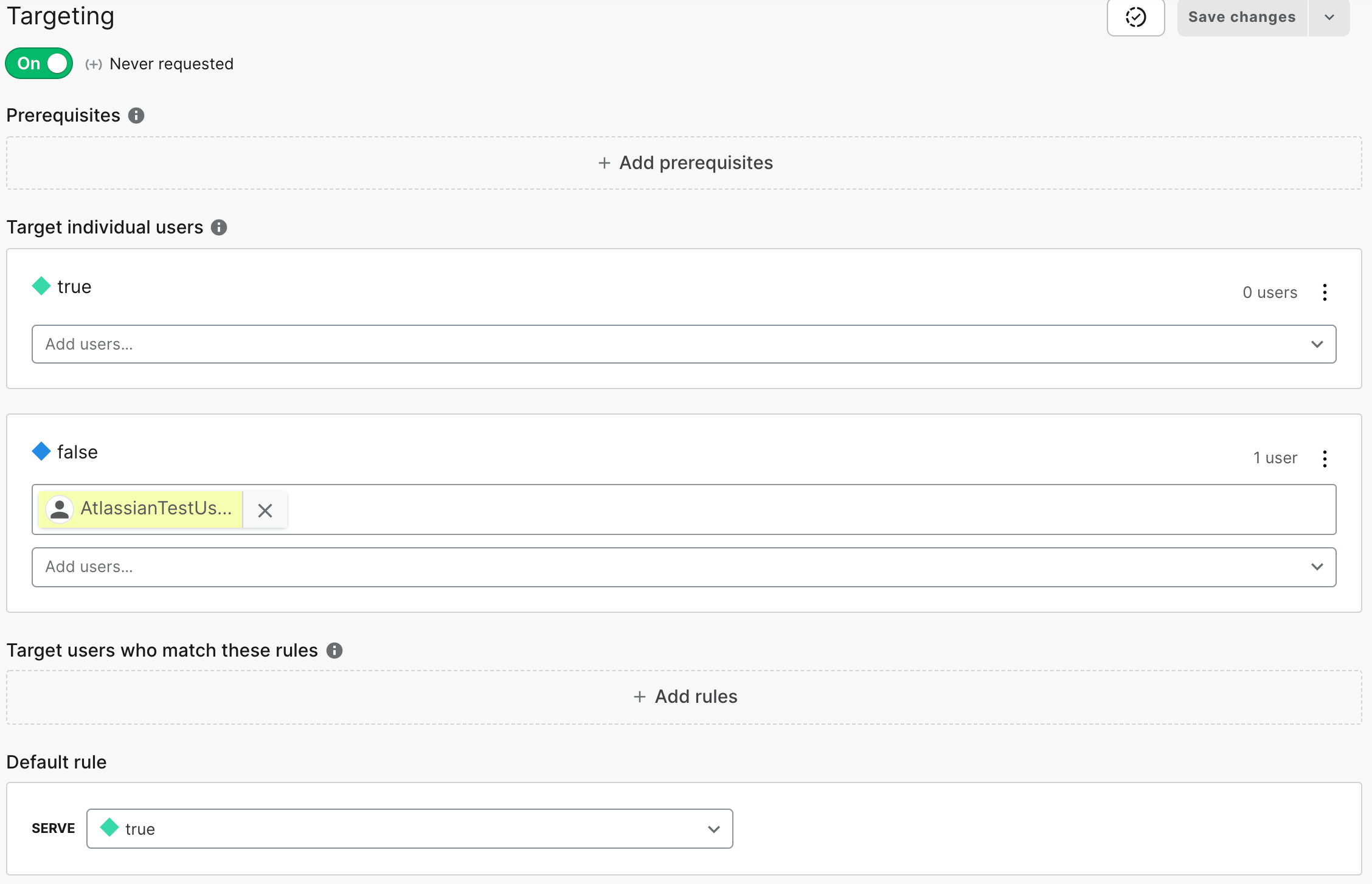The image size is (1372, 884).
Task: Select true from Default rule SERVE dropdown
Action: pyautogui.click(x=409, y=828)
